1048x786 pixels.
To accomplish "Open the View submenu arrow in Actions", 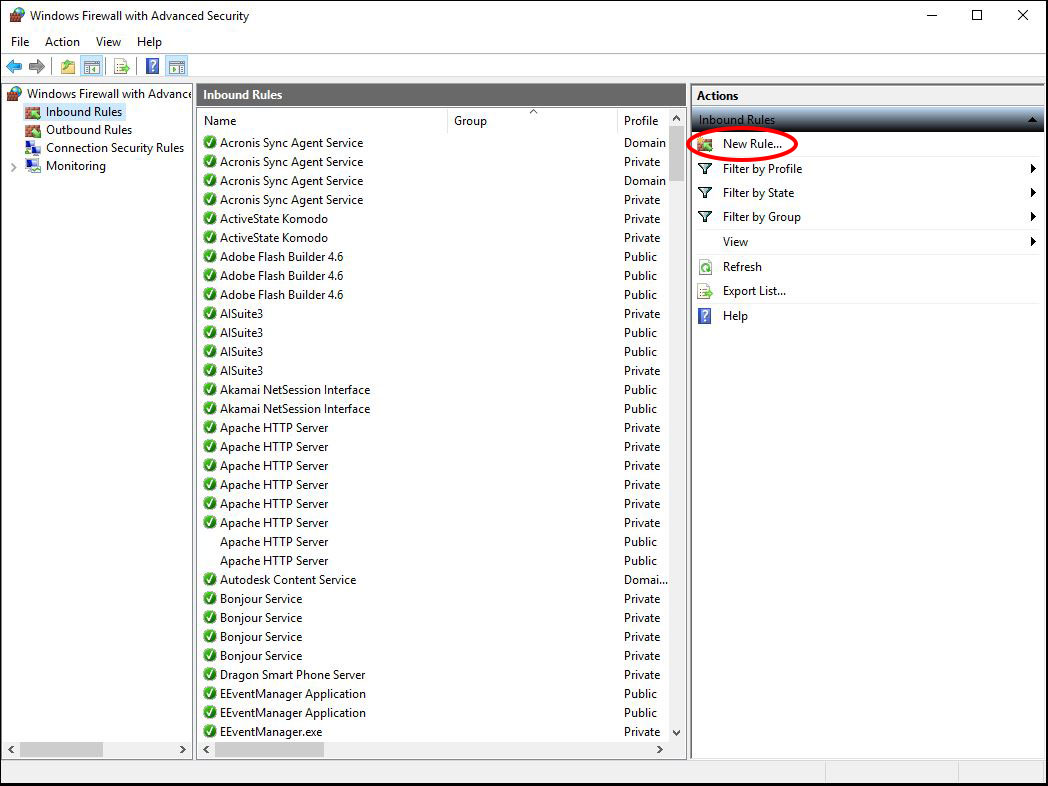I will coord(1033,241).
